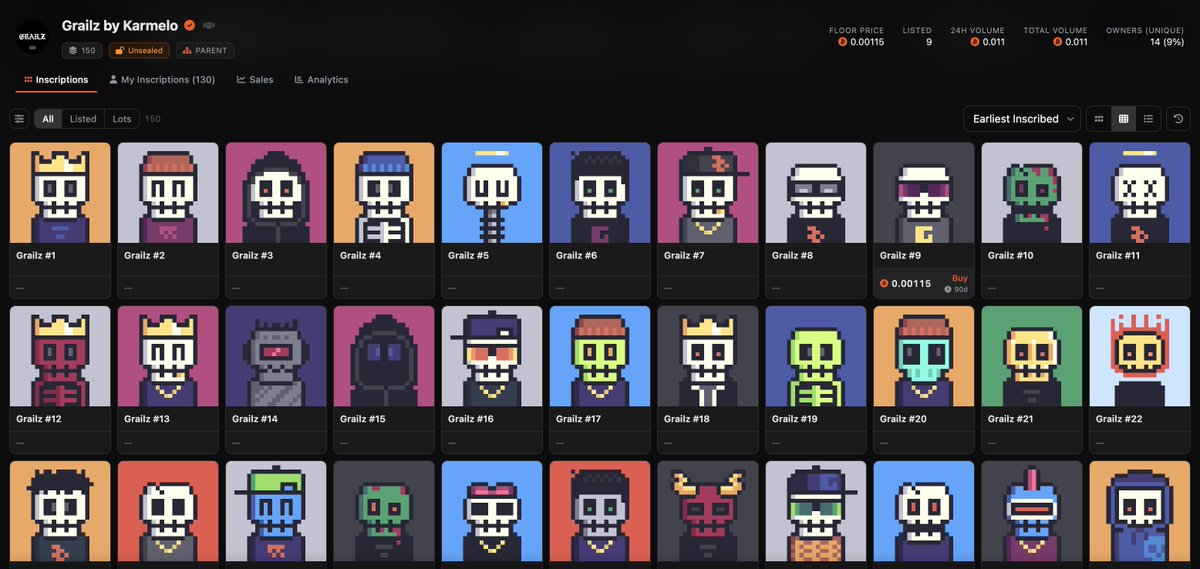Open Grailz #12 red skeleton thumbnail

tap(60, 356)
